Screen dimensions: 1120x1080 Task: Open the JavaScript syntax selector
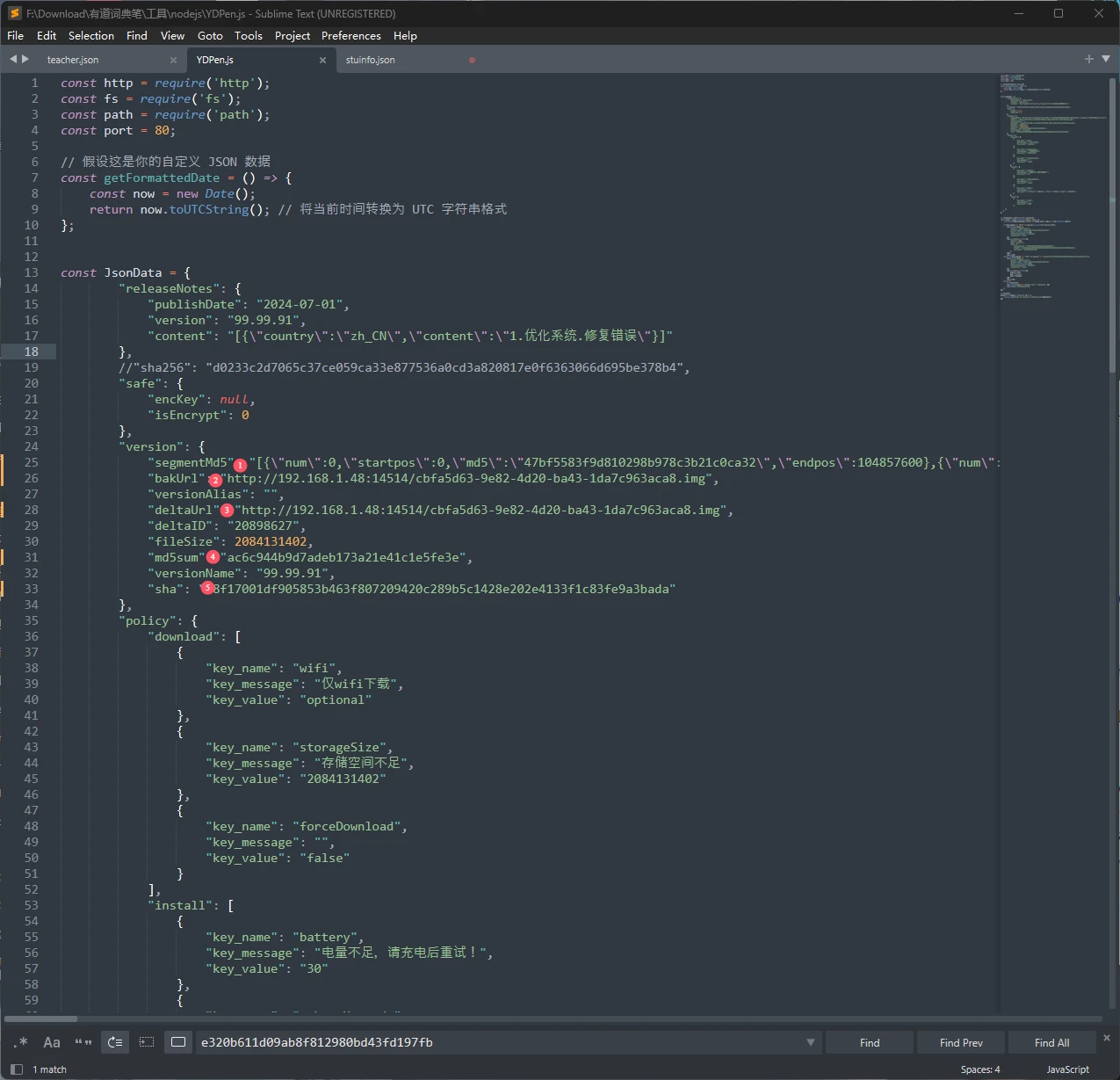(x=1067, y=1069)
